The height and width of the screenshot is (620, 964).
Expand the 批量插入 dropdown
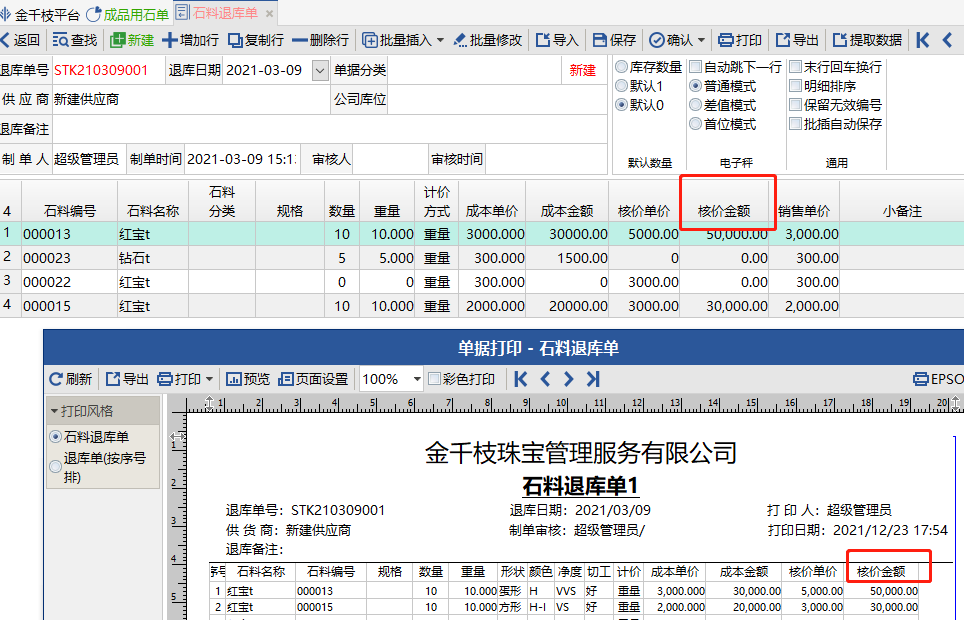(441, 40)
